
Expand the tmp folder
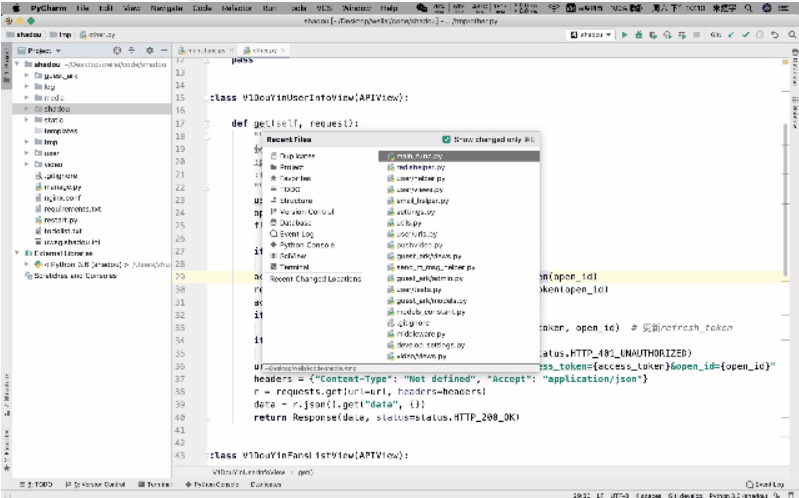pyautogui.click(x=26, y=142)
